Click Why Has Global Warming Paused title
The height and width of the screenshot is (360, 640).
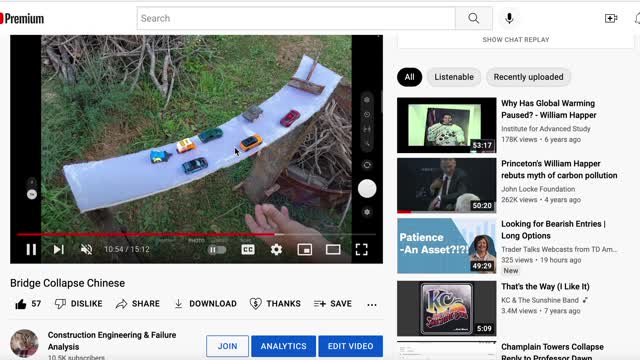(549, 109)
